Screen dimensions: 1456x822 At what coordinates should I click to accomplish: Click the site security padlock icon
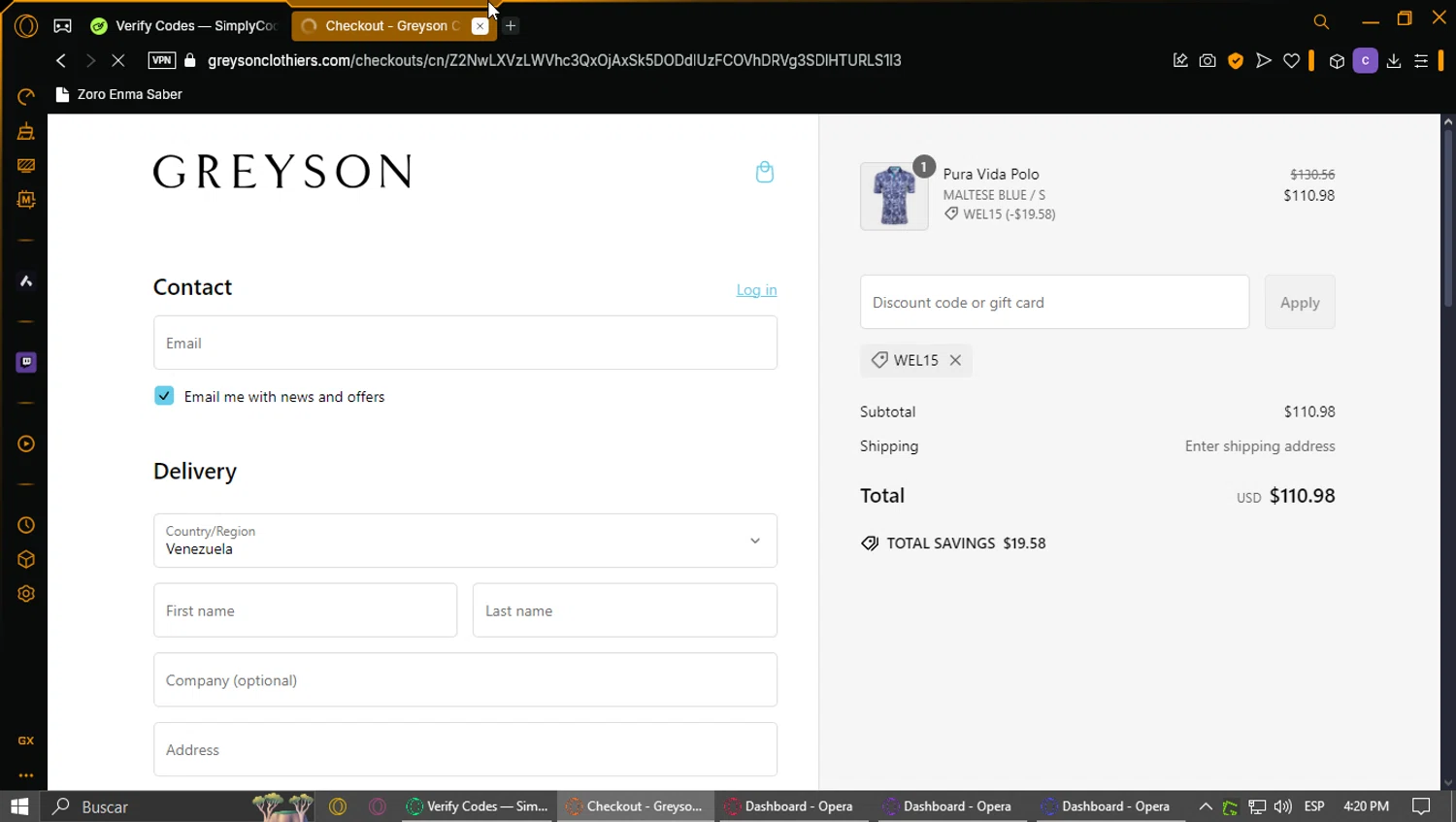pyautogui.click(x=190, y=60)
